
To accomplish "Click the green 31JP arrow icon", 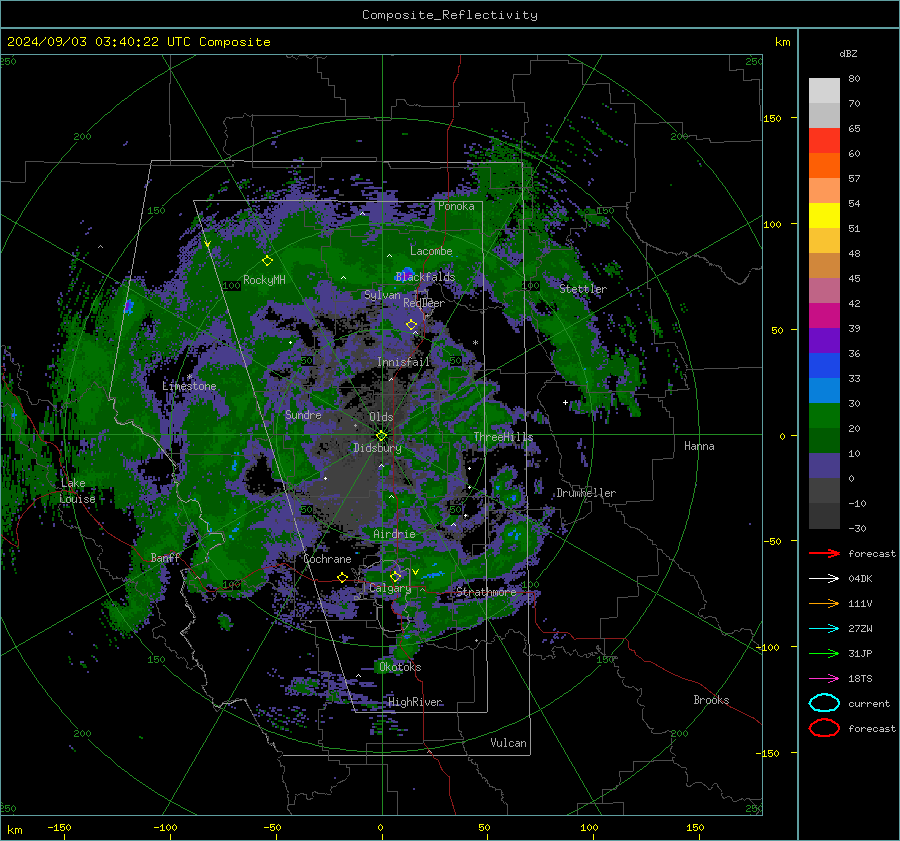I will click(x=824, y=653).
